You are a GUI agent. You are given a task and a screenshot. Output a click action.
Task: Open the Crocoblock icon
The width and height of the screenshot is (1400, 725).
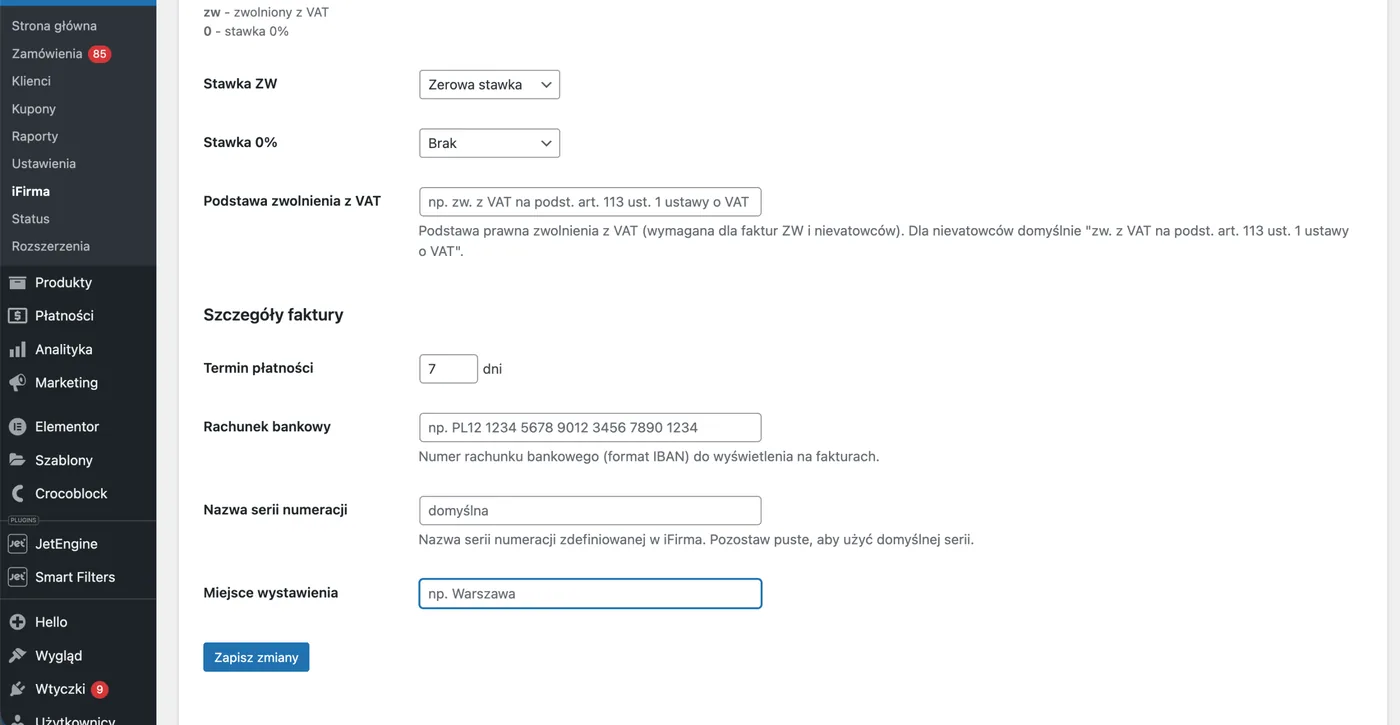click(x=17, y=494)
